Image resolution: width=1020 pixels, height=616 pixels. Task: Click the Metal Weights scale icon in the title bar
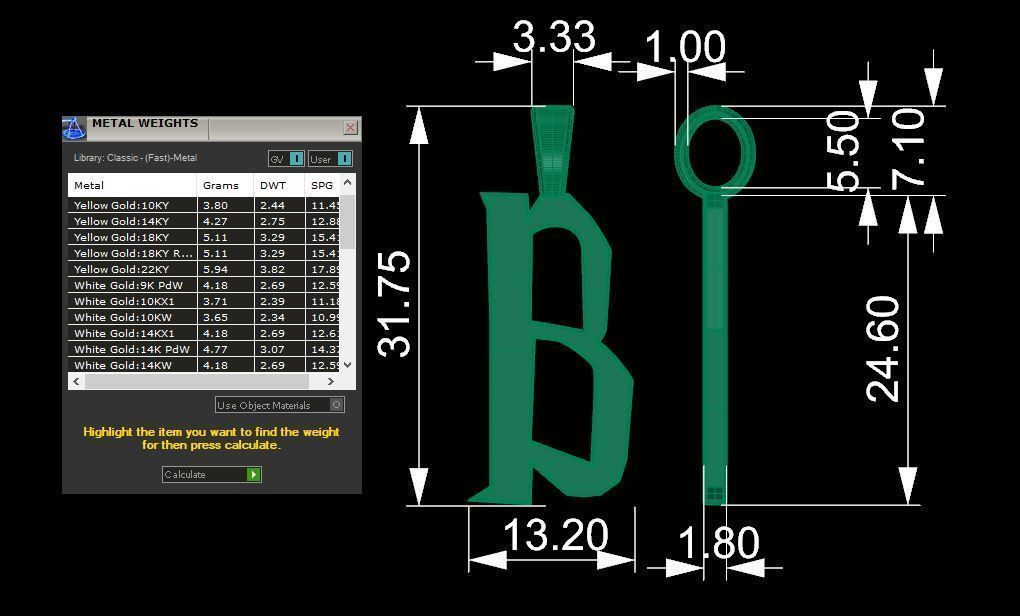(x=74, y=128)
